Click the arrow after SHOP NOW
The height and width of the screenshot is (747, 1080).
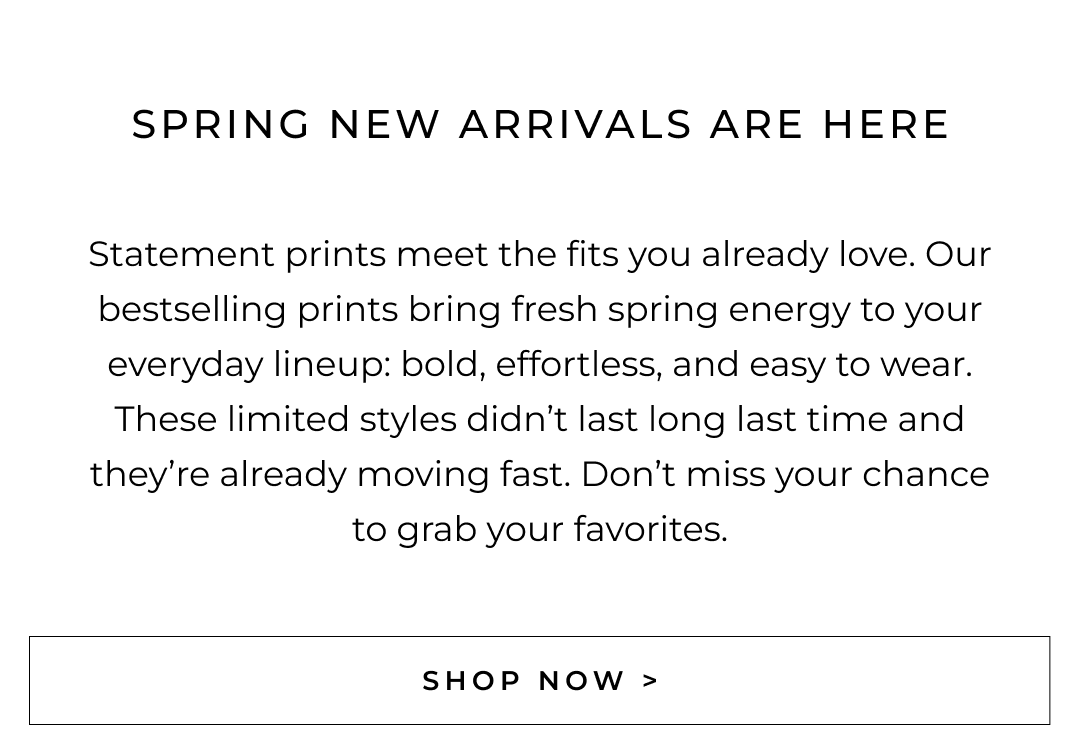(651, 681)
